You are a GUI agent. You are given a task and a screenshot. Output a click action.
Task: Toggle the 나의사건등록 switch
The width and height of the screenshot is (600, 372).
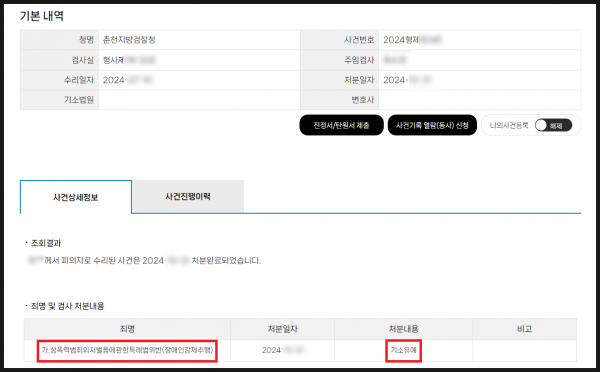point(553,126)
